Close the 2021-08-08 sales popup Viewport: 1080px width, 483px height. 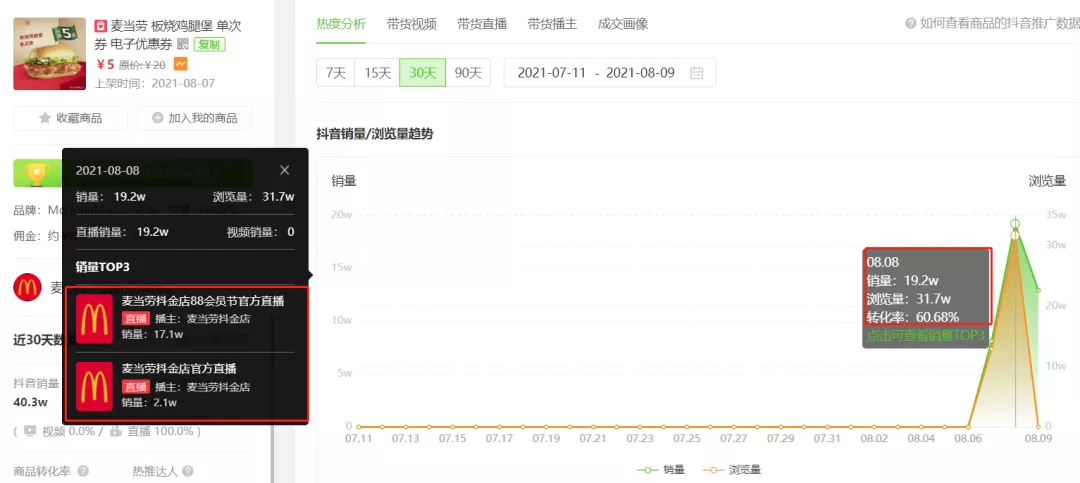284,170
